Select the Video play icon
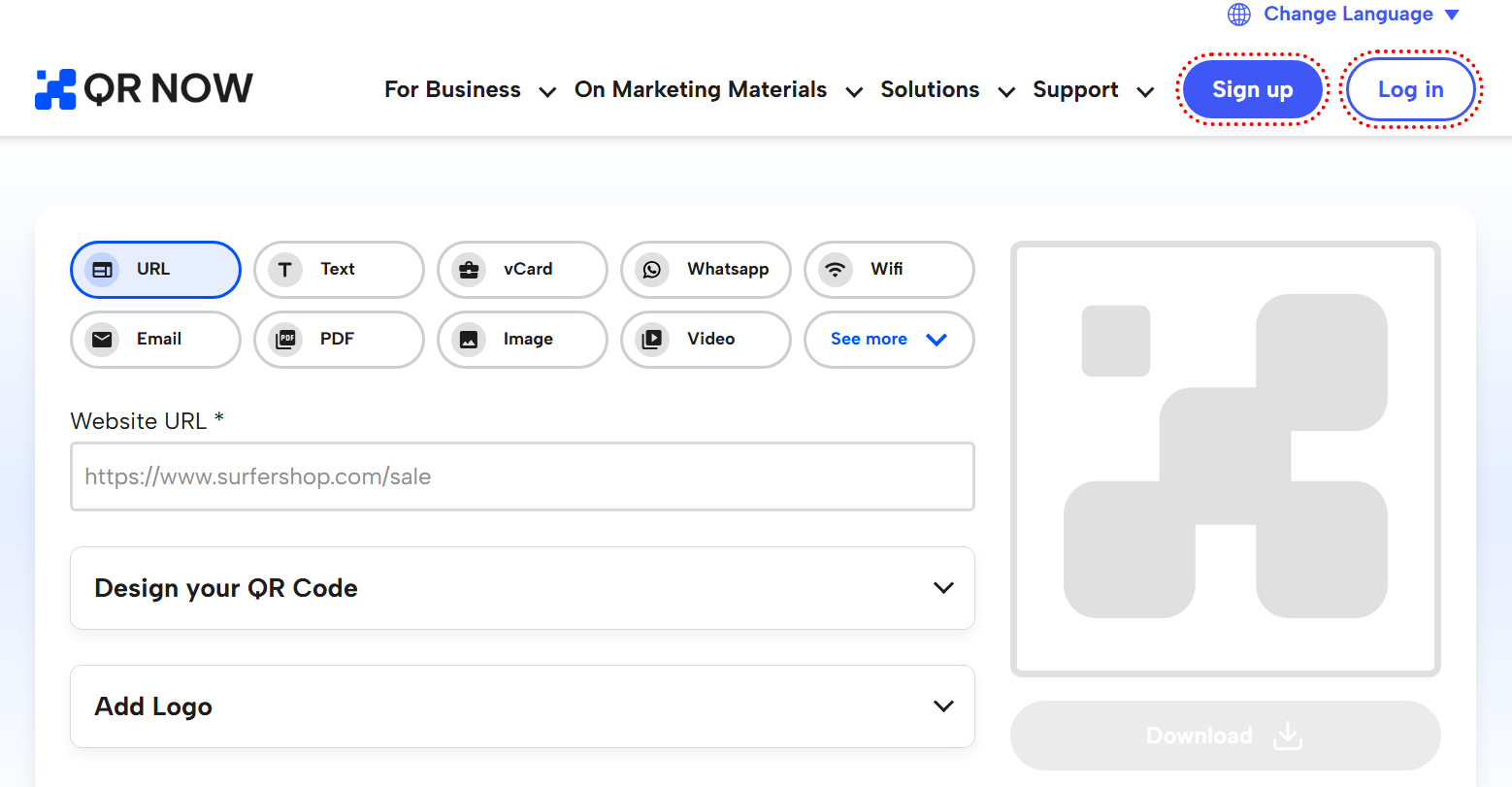 (652, 340)
